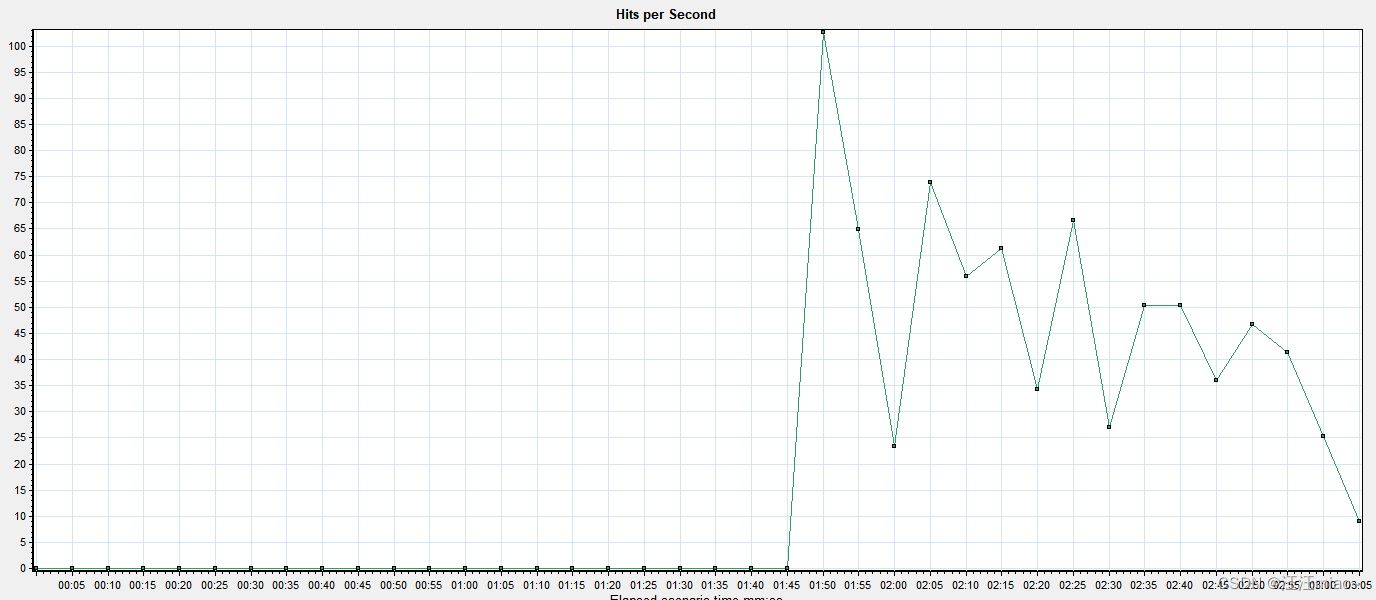Click the y-axis label "50"
The image size is (1376, 600).
click(x=20, y=307)
